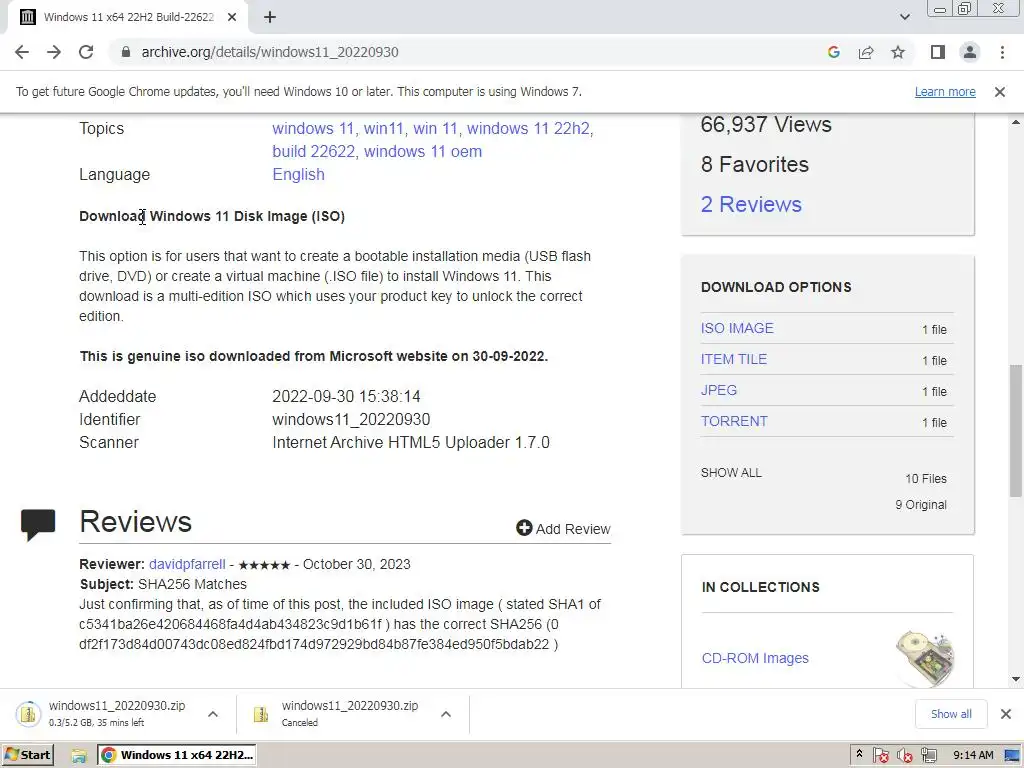Open the Action Center flag tray icon

tap(880, 756)
